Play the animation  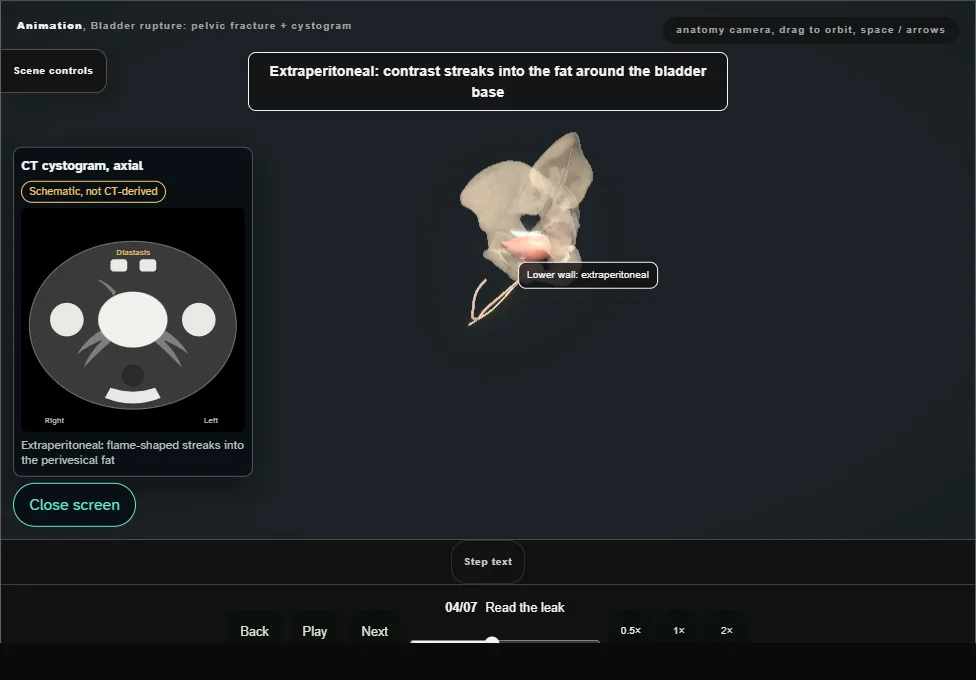click(x=315, y=631)
